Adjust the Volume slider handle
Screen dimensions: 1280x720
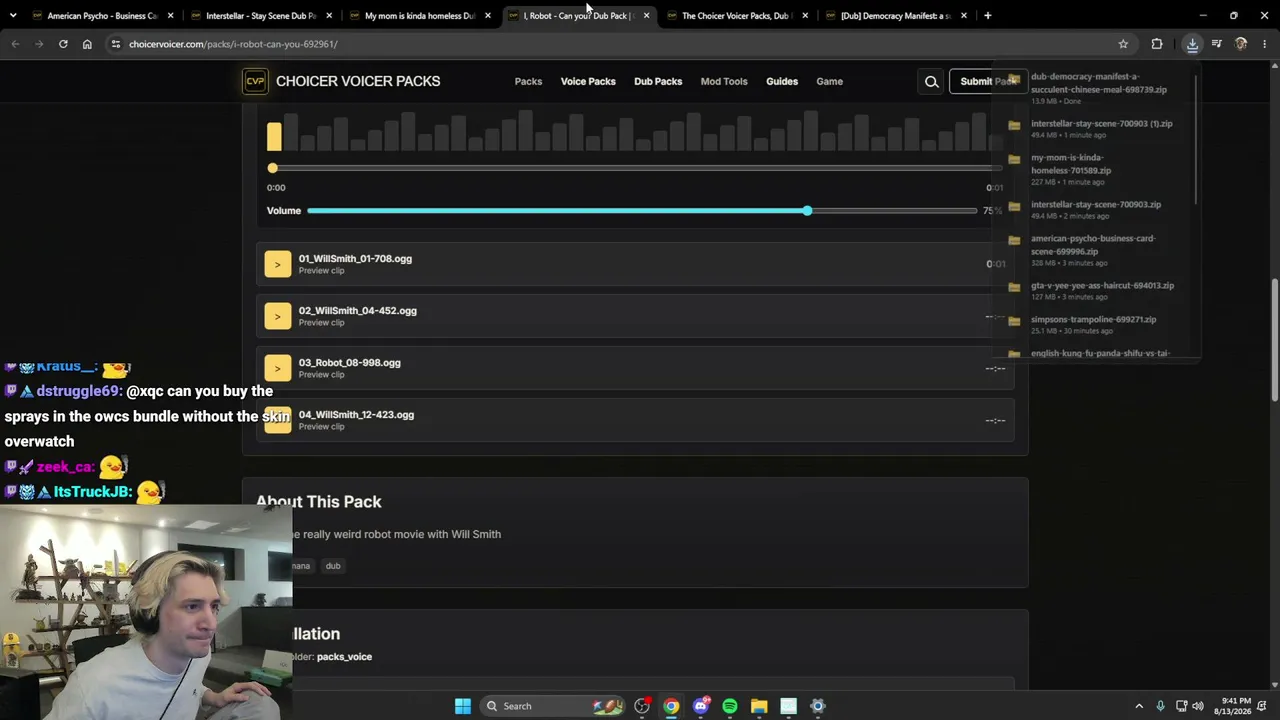807,211
